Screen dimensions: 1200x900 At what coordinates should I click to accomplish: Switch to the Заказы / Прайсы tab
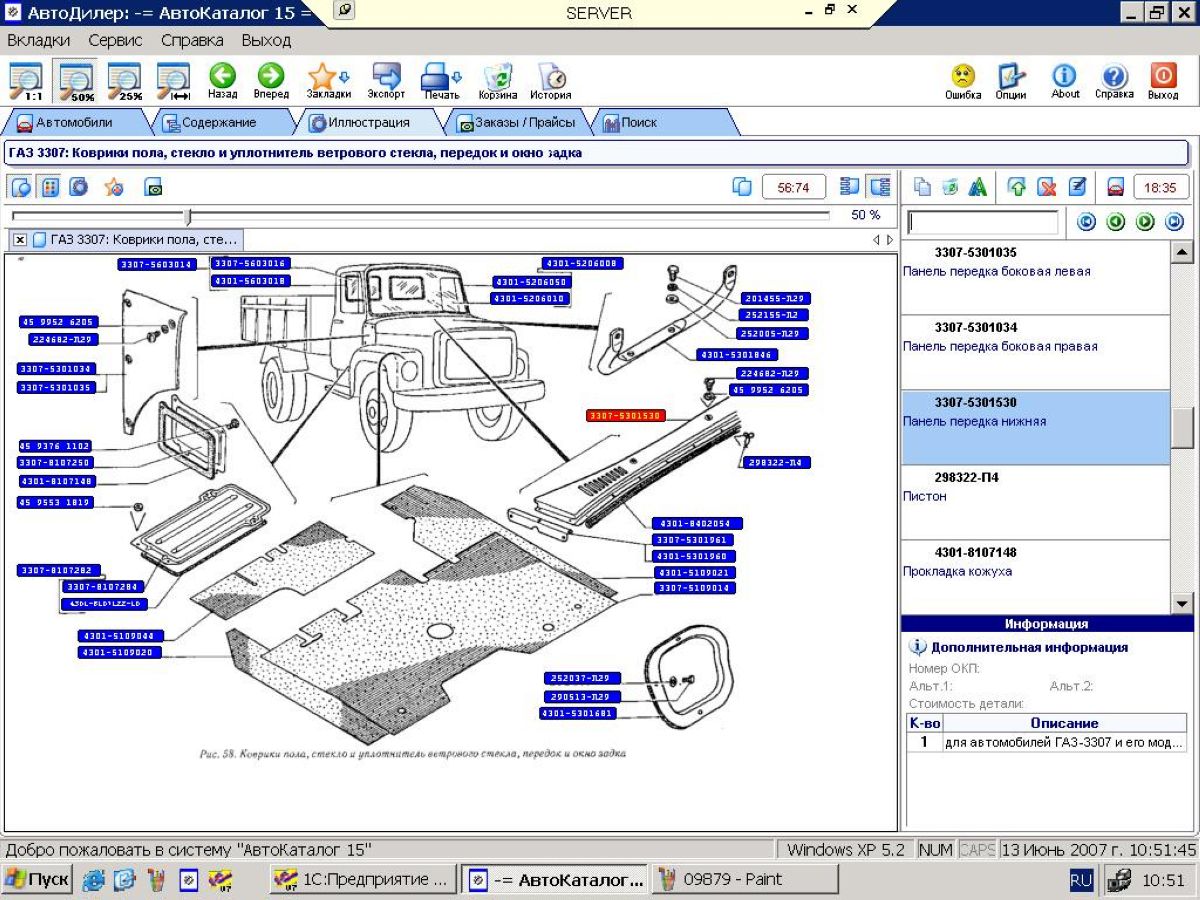pyautogui.click(x=516, y=123)
